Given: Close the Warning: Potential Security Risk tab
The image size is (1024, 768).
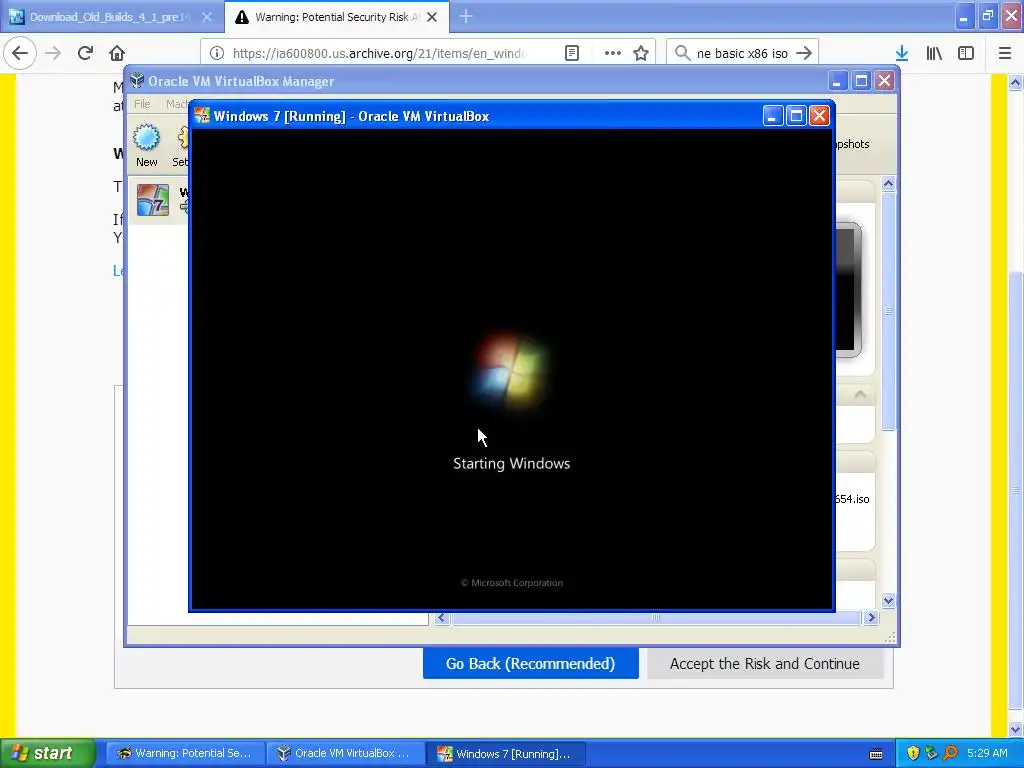Looking at the screenshot, I should (432, 17).
